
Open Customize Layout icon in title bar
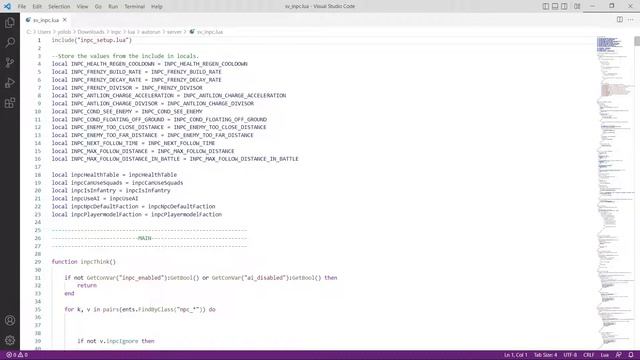tap(577, 6)
